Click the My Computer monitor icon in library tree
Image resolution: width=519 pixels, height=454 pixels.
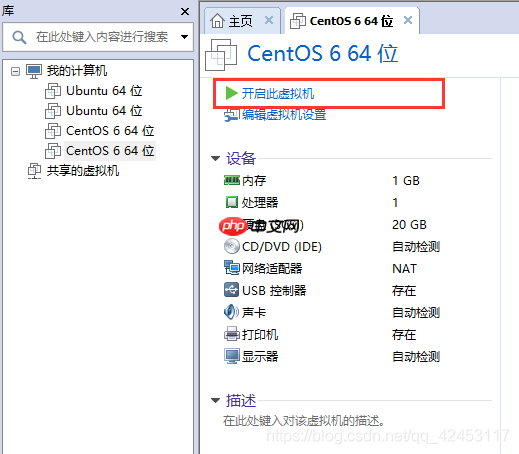coord(34,71)
